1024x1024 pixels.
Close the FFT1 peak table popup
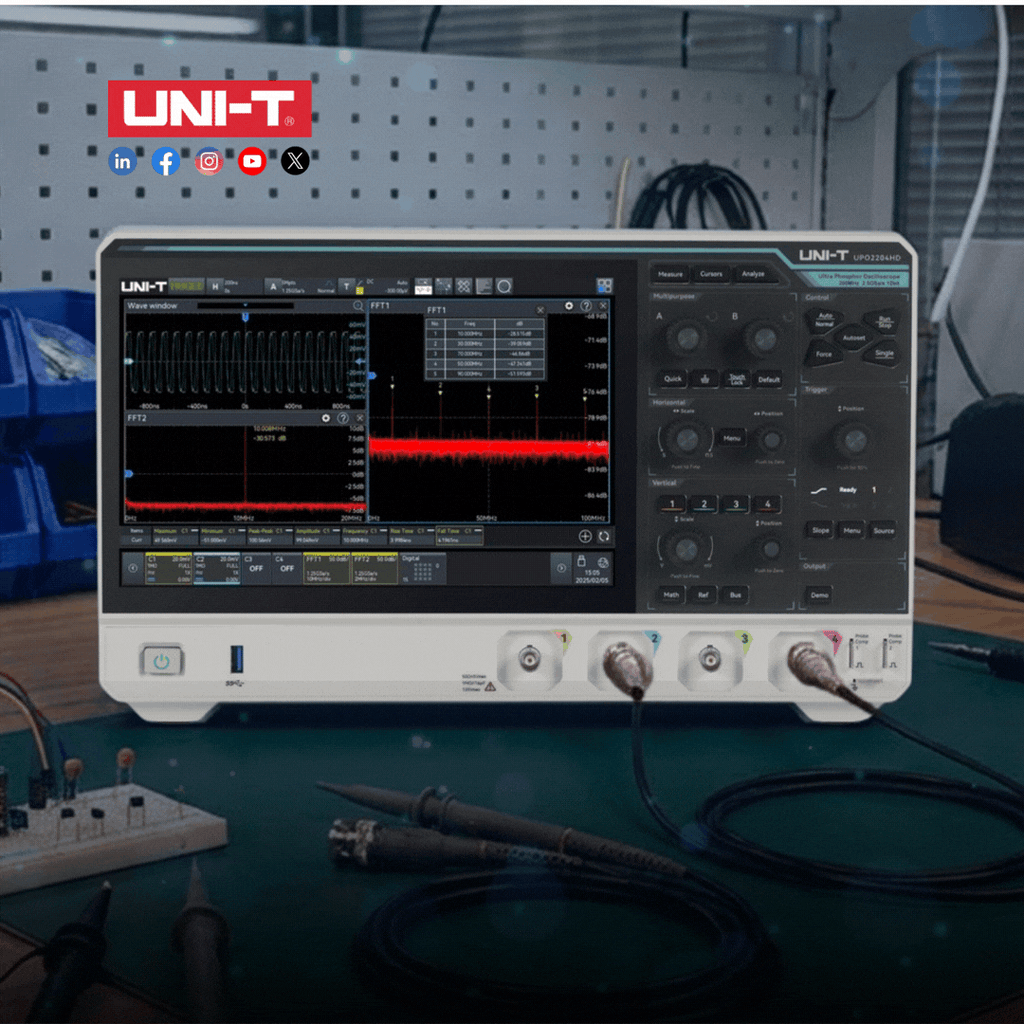(x=540, y=310)
